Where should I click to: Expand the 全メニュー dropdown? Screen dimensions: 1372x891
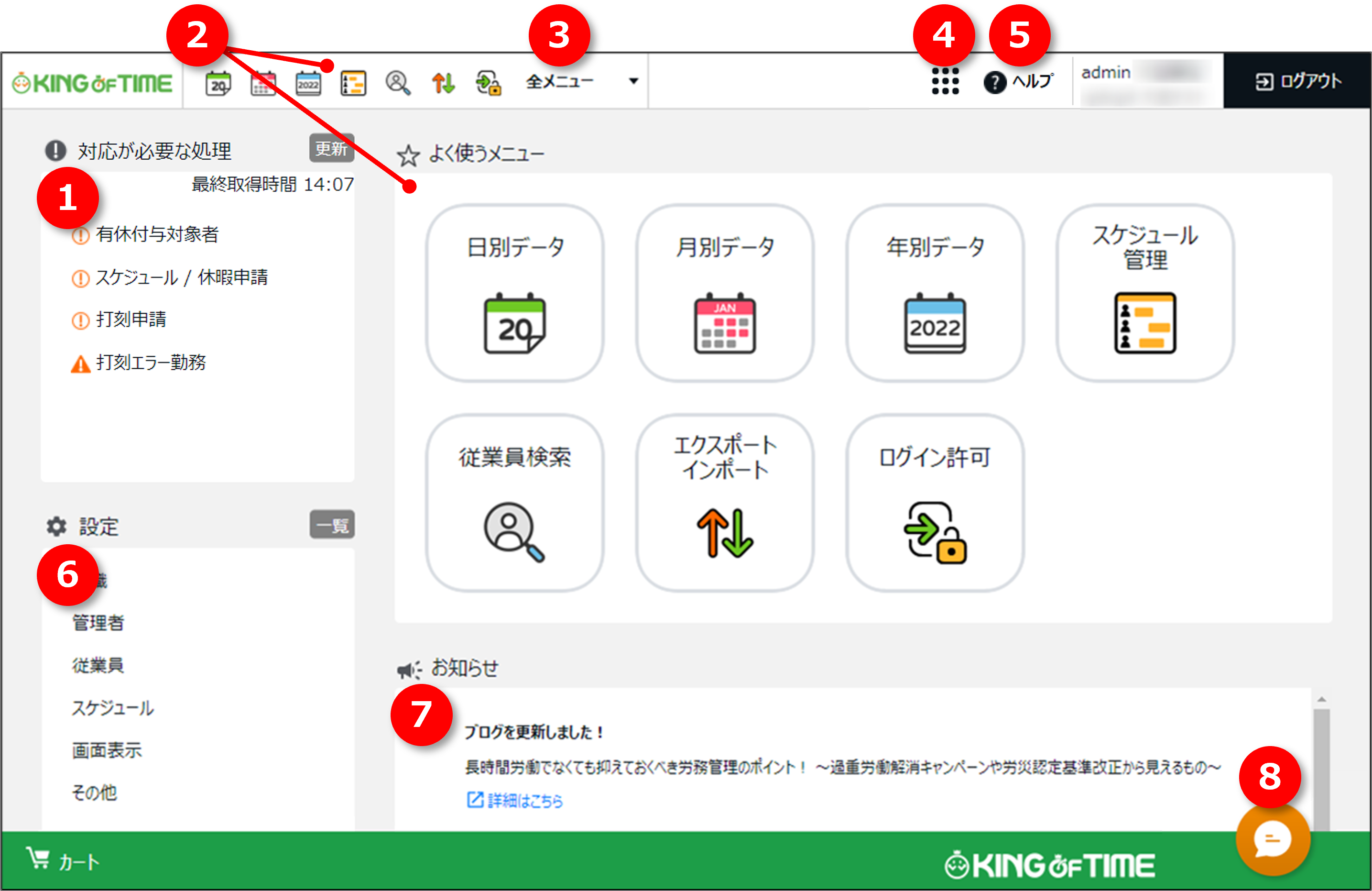coord(582,81)
